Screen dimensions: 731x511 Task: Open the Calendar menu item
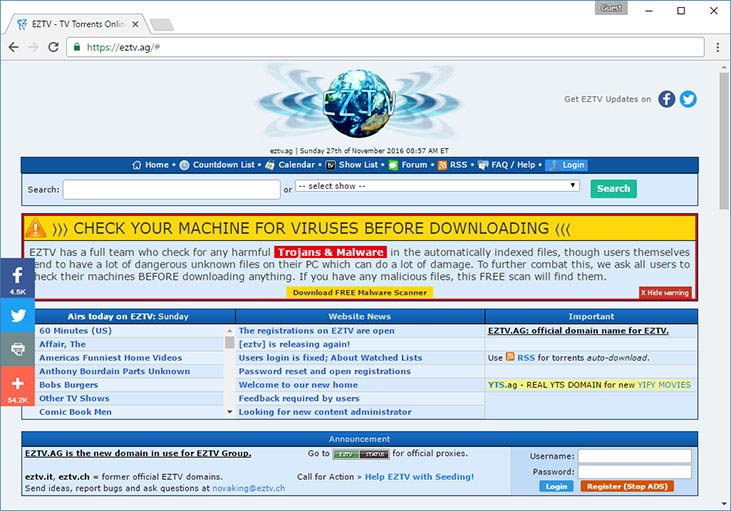click(x=290, y=165)
